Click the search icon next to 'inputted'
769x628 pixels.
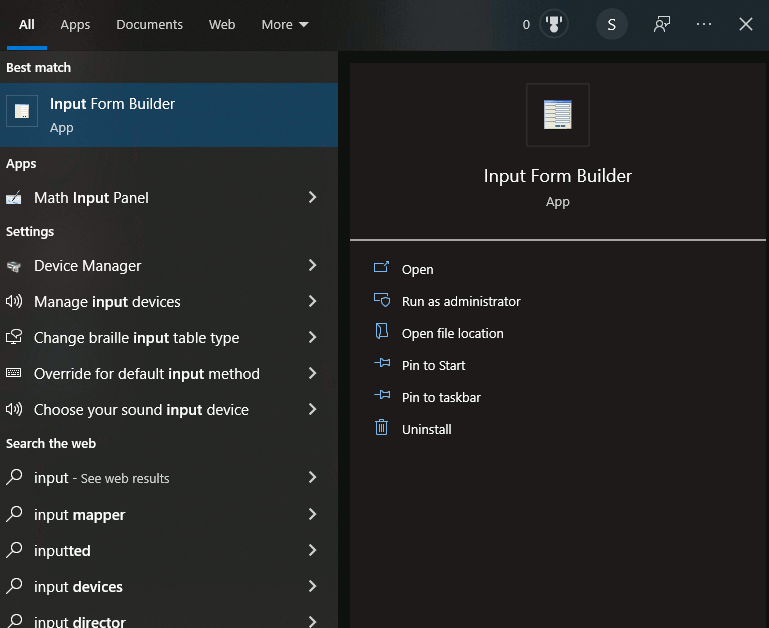(x=14, y=550)
